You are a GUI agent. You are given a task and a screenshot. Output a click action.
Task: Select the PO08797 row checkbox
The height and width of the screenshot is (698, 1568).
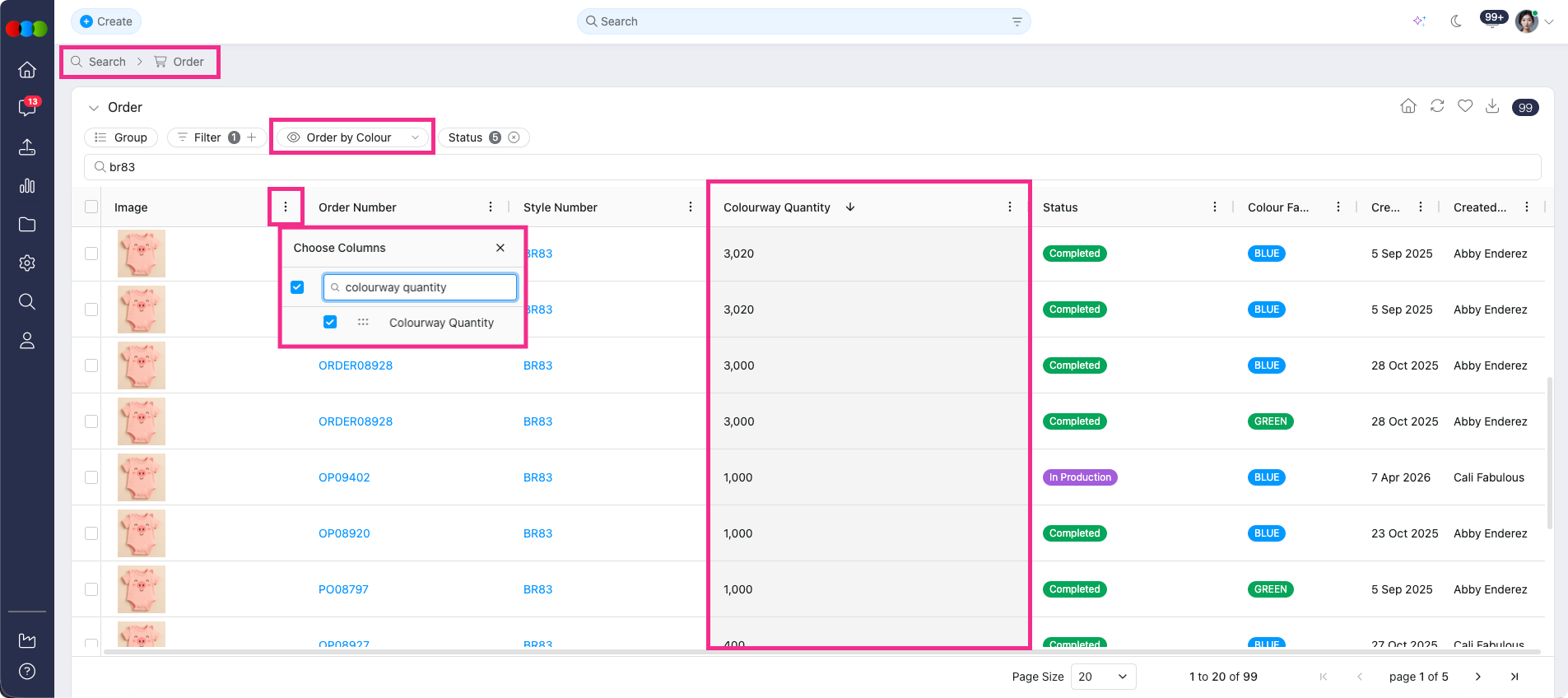click(x=91, y=589)
